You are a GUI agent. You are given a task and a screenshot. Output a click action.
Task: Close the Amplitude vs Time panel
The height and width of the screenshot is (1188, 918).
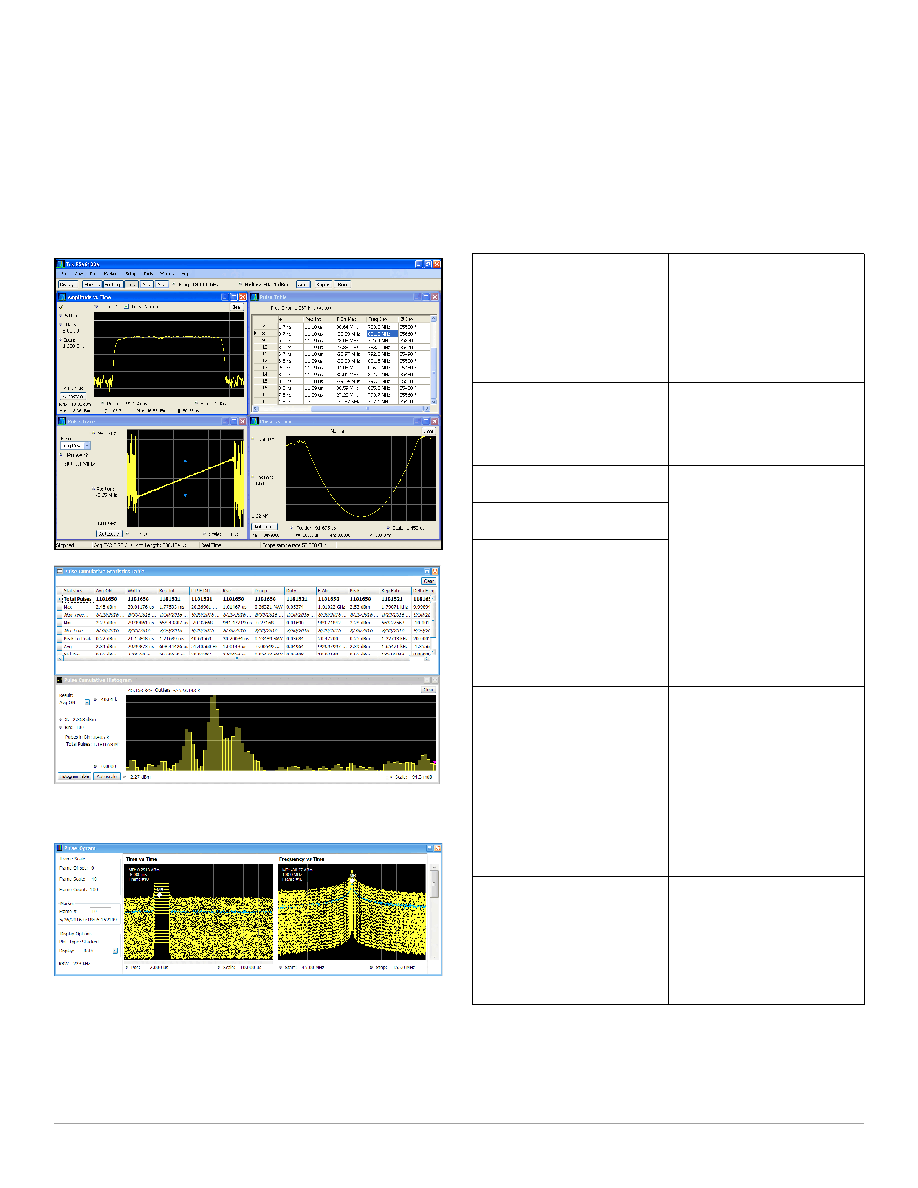pos(242,297)
